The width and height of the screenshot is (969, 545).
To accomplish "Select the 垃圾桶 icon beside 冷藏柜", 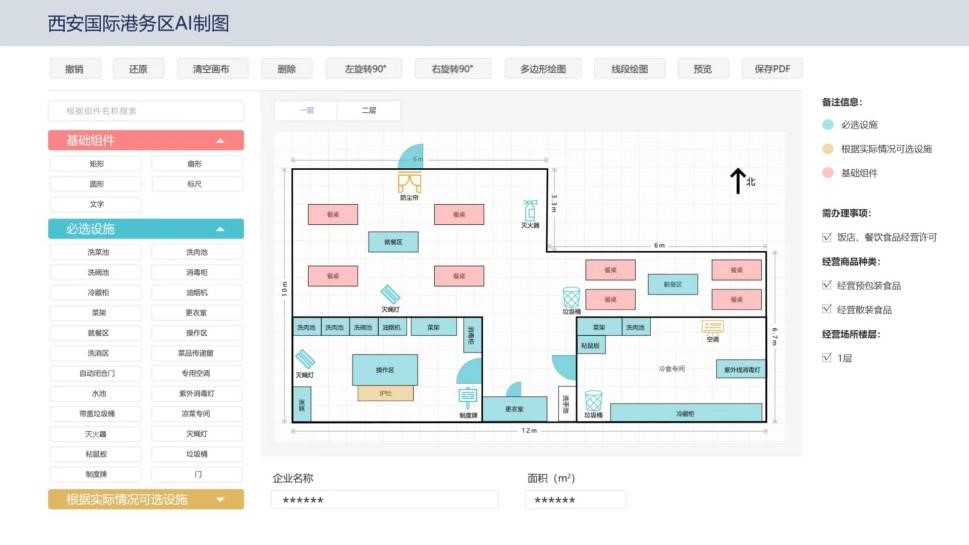I will click(x=593, y=400).
